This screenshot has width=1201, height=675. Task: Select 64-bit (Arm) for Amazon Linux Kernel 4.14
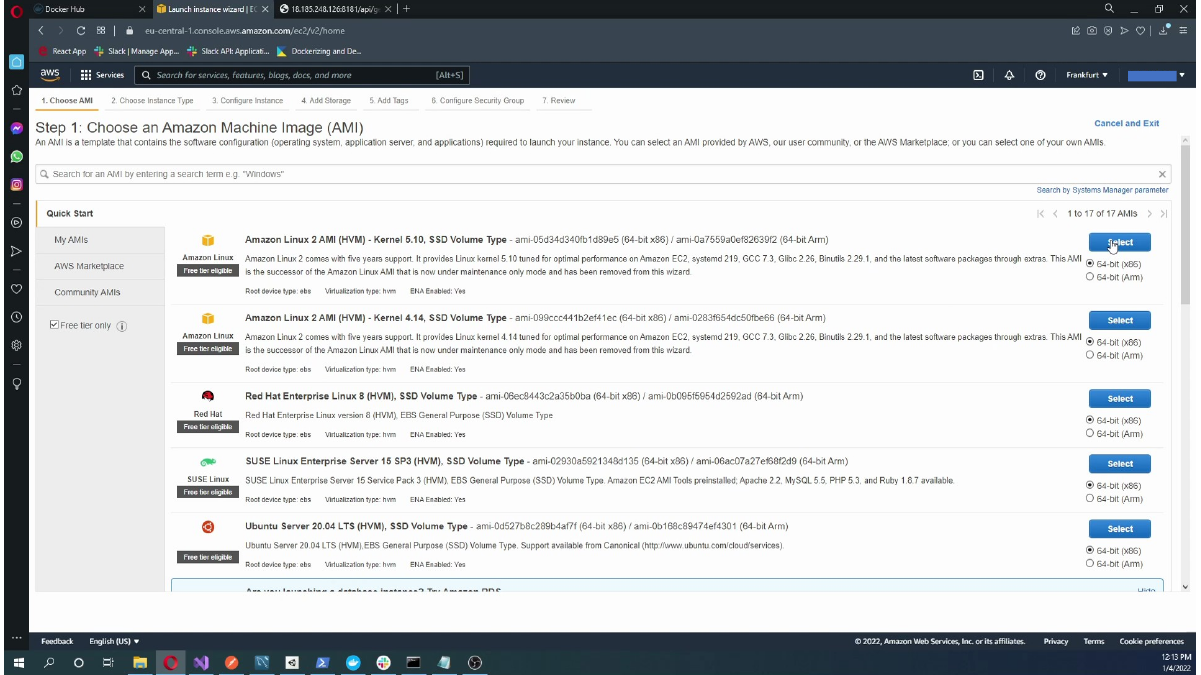[1090, 355]
